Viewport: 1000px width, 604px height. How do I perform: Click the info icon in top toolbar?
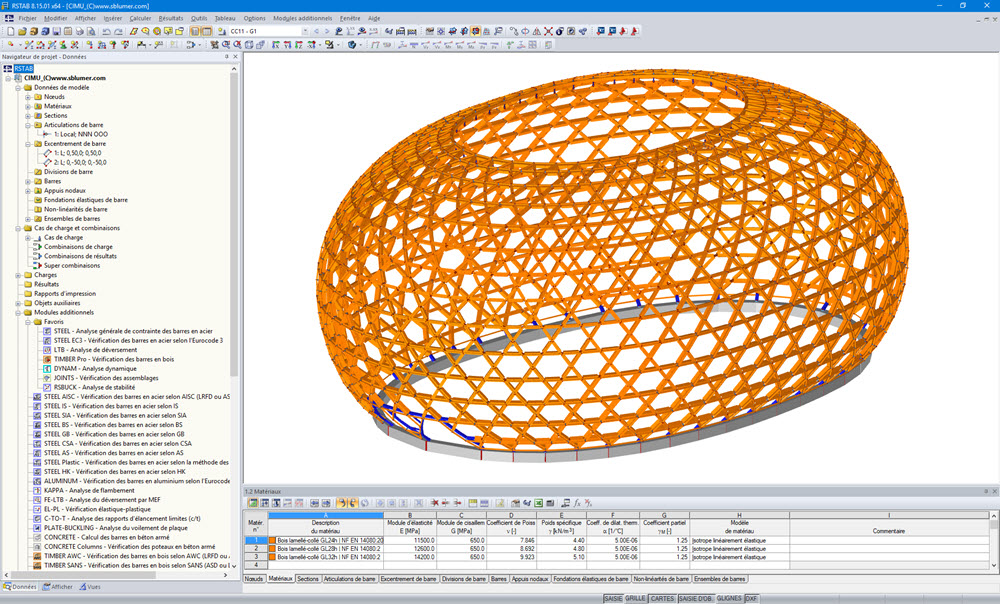pos(559,31)
